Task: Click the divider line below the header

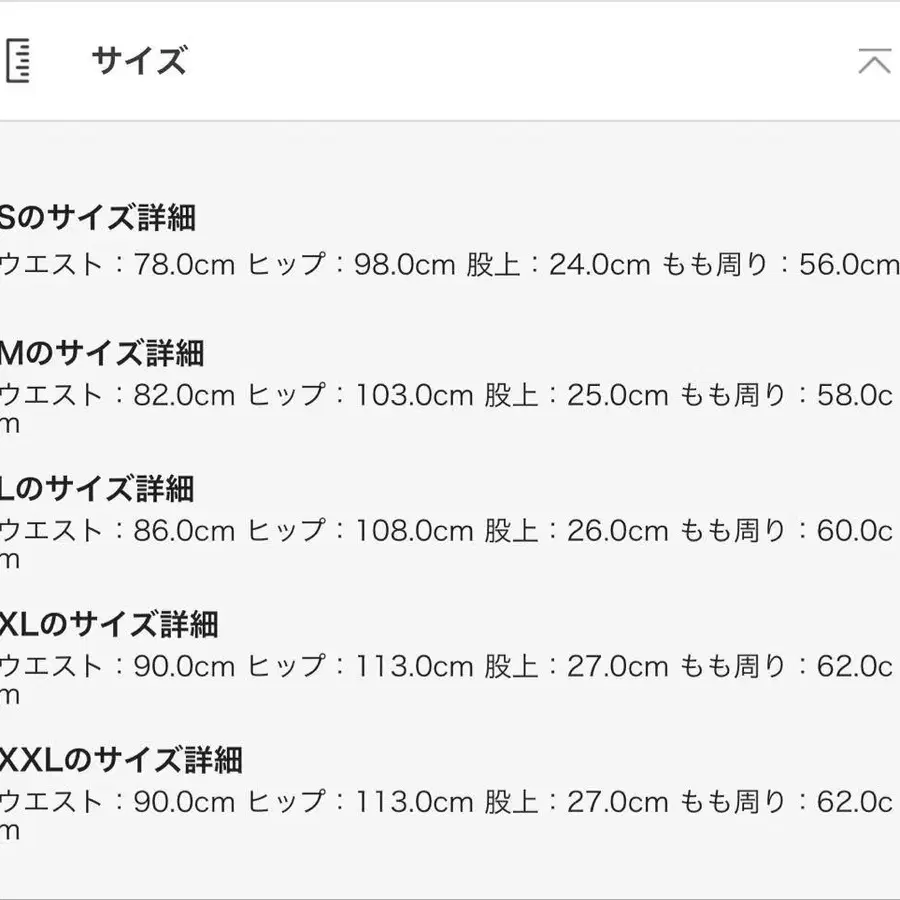Action: [450, 117]
